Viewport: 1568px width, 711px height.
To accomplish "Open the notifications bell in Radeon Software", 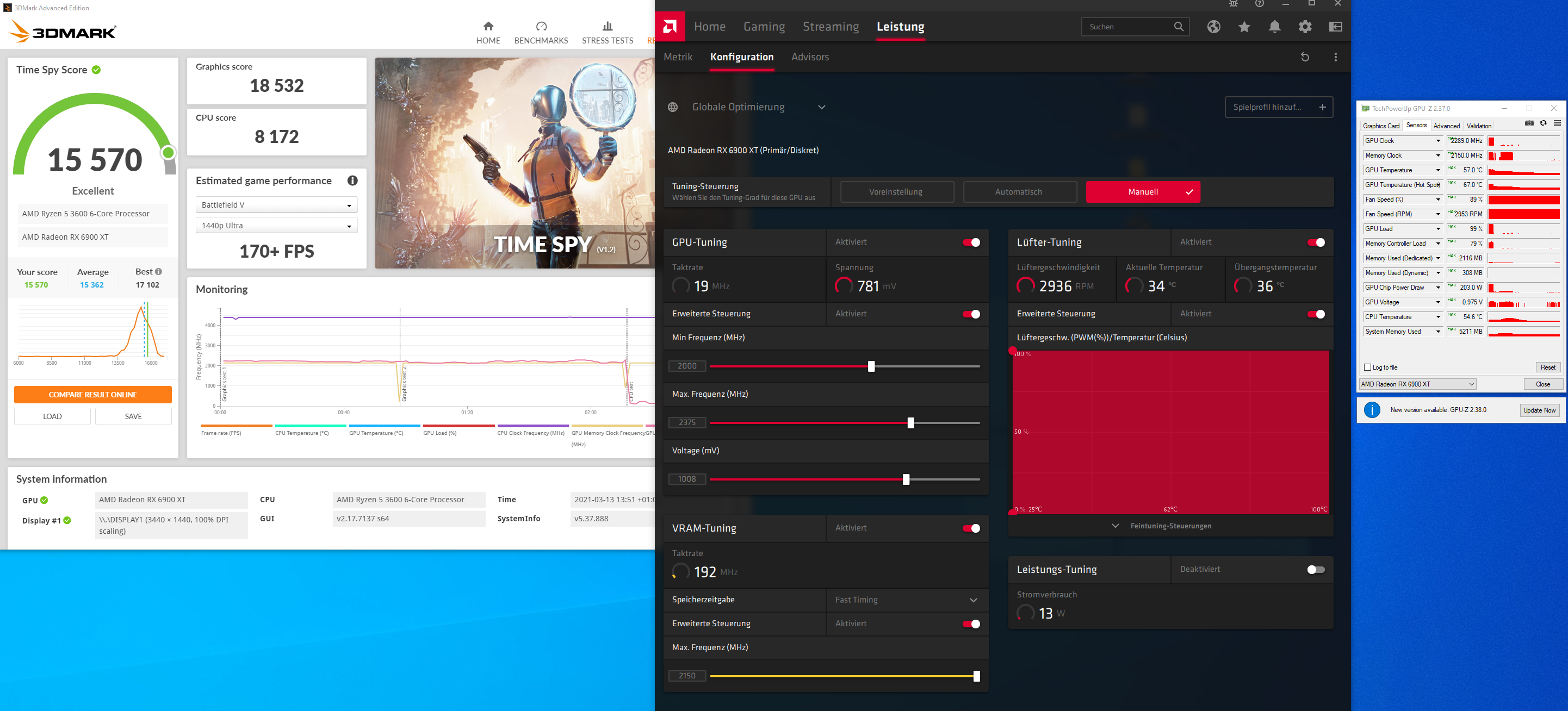I will (x=1274, y=27).
